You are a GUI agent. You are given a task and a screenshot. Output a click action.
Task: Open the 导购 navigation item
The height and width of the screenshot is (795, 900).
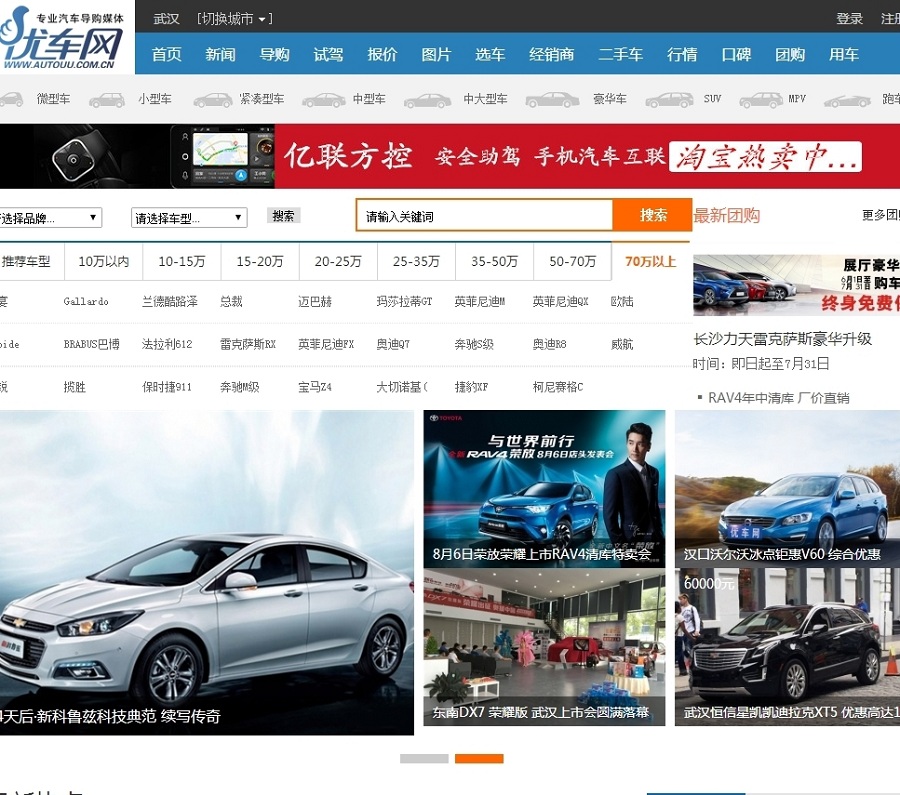click(274, 55)
